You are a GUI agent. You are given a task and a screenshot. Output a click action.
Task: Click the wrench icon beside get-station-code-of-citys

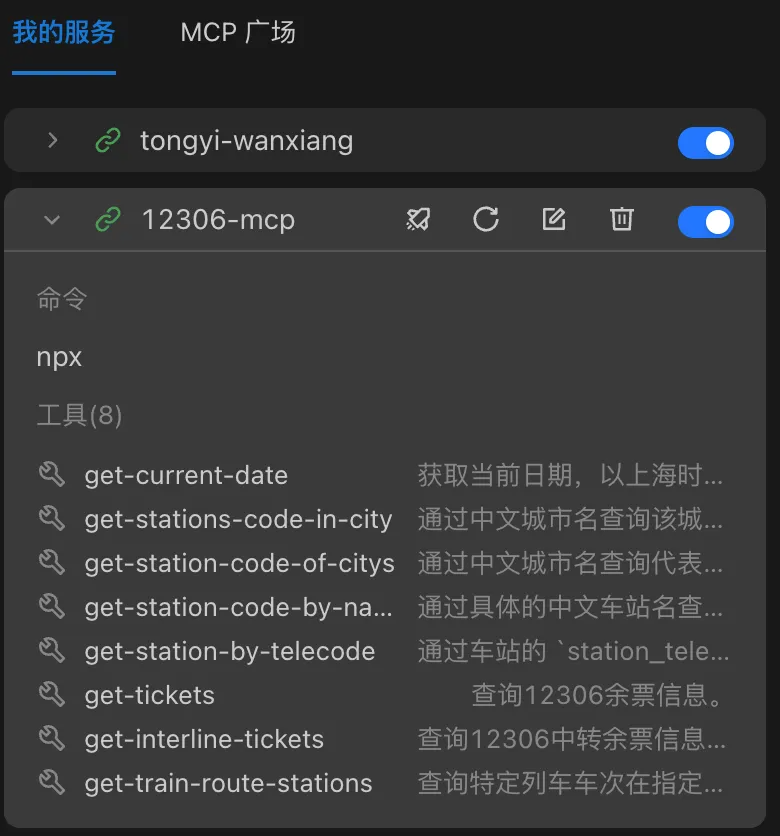[52, 562]
